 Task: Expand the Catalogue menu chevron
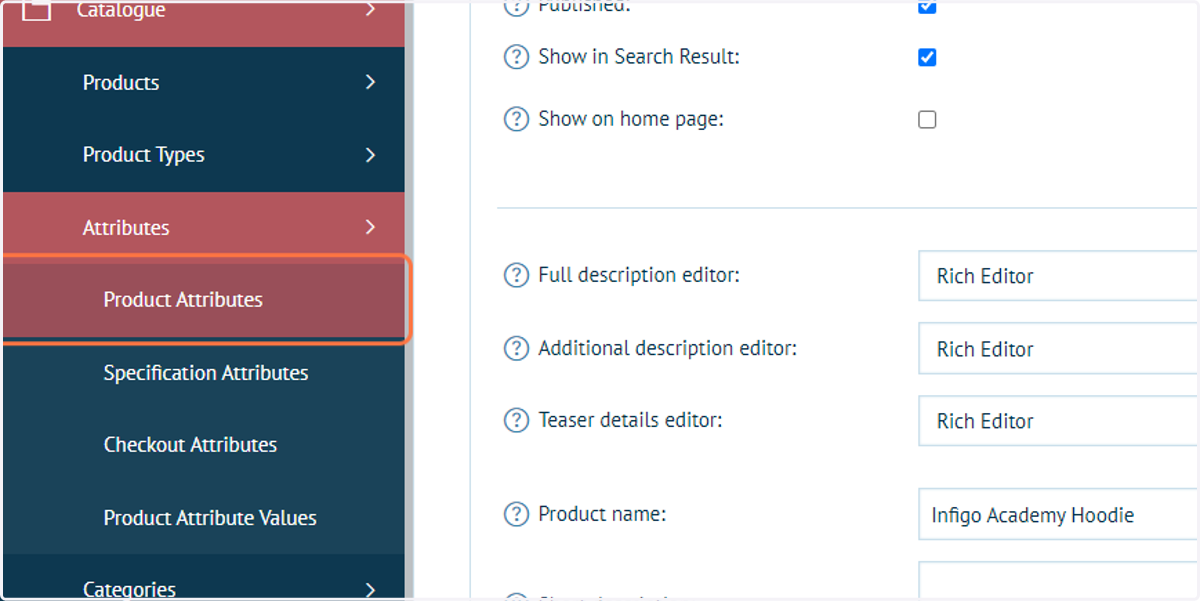(x=370, y=9)
